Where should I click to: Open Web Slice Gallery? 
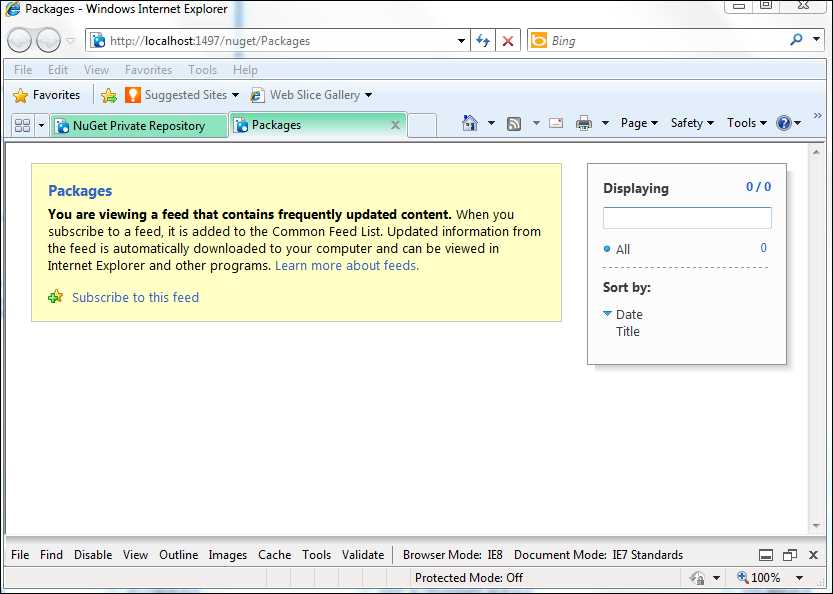(311, 95)
